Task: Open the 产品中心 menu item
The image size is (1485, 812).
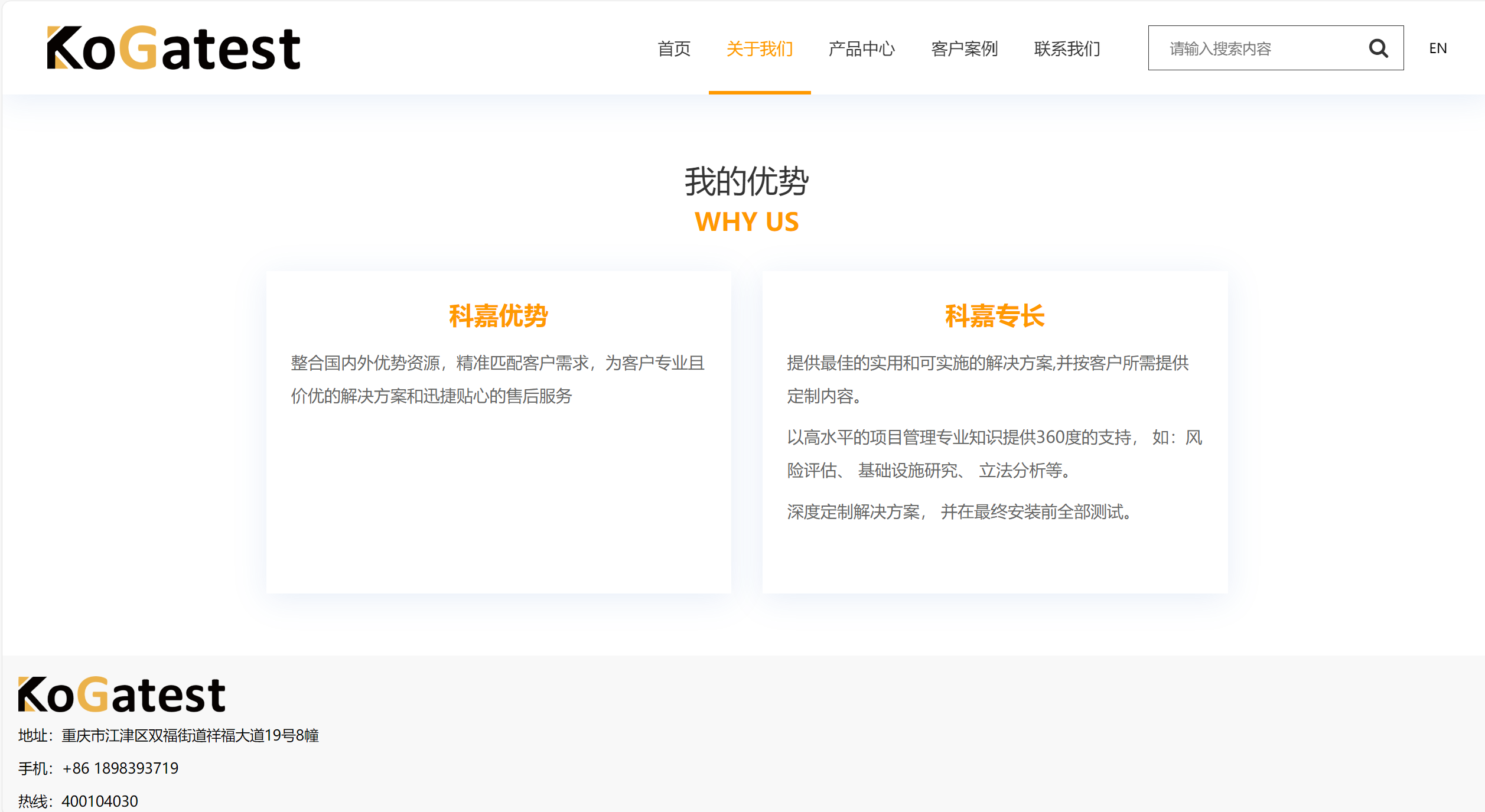Action: click(862, 48)
